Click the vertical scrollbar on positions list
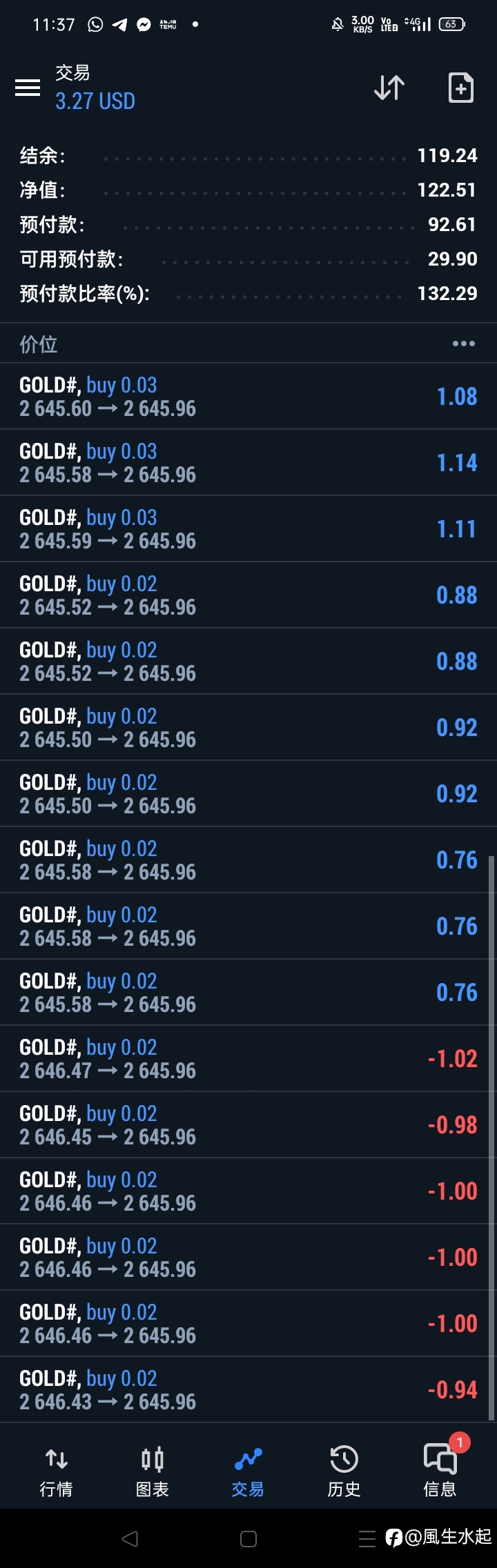The image size is (497, 1568). pos(491,1138)
